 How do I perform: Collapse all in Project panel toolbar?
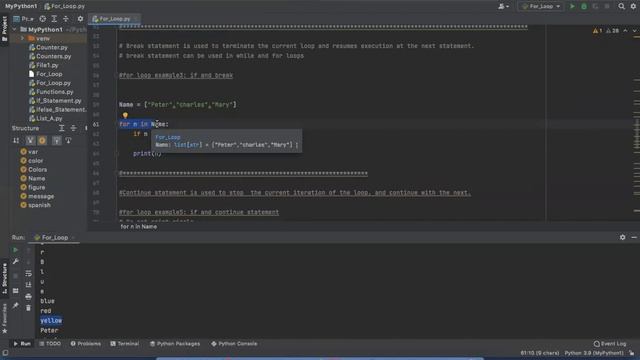(66, 19)
